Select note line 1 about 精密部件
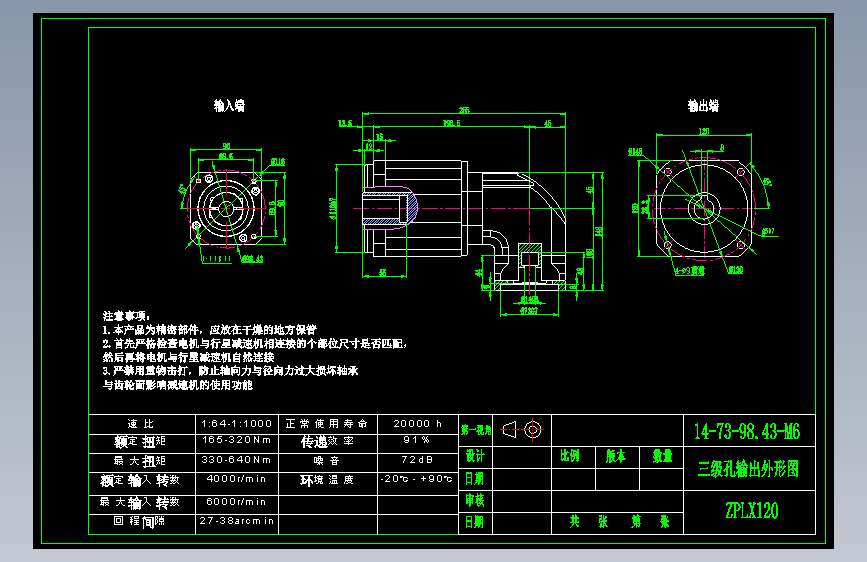 [210, 330]
